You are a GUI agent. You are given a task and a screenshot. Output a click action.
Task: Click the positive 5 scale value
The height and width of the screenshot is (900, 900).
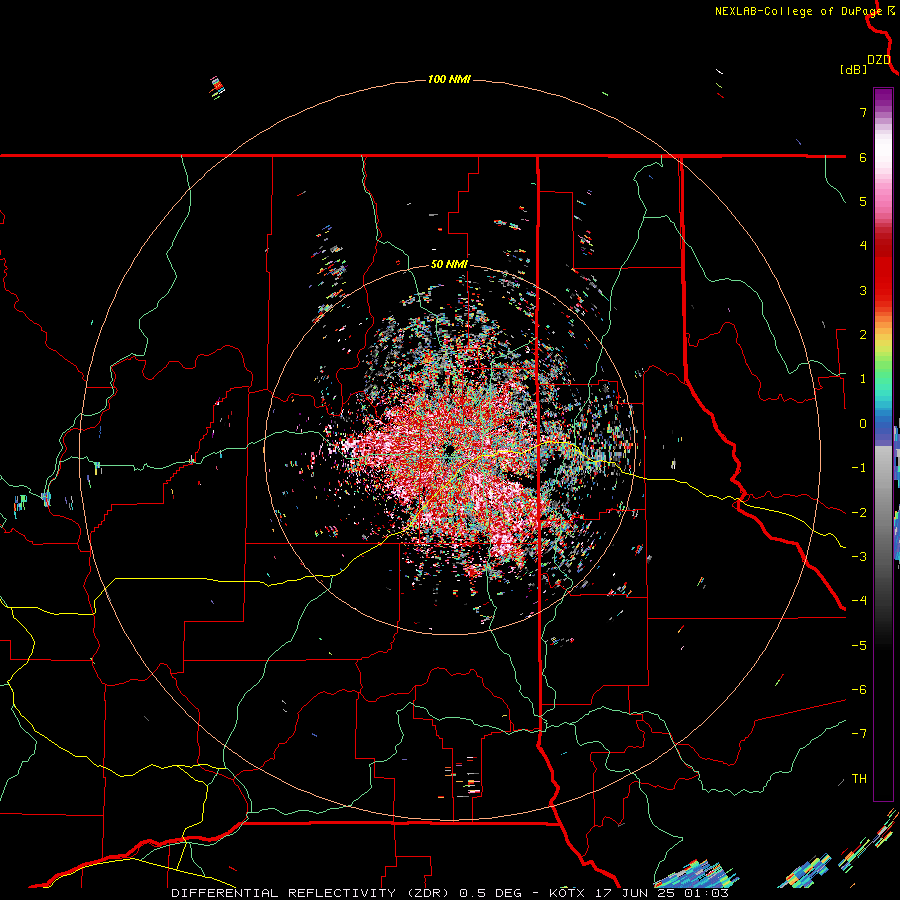[x=863, y=201]
